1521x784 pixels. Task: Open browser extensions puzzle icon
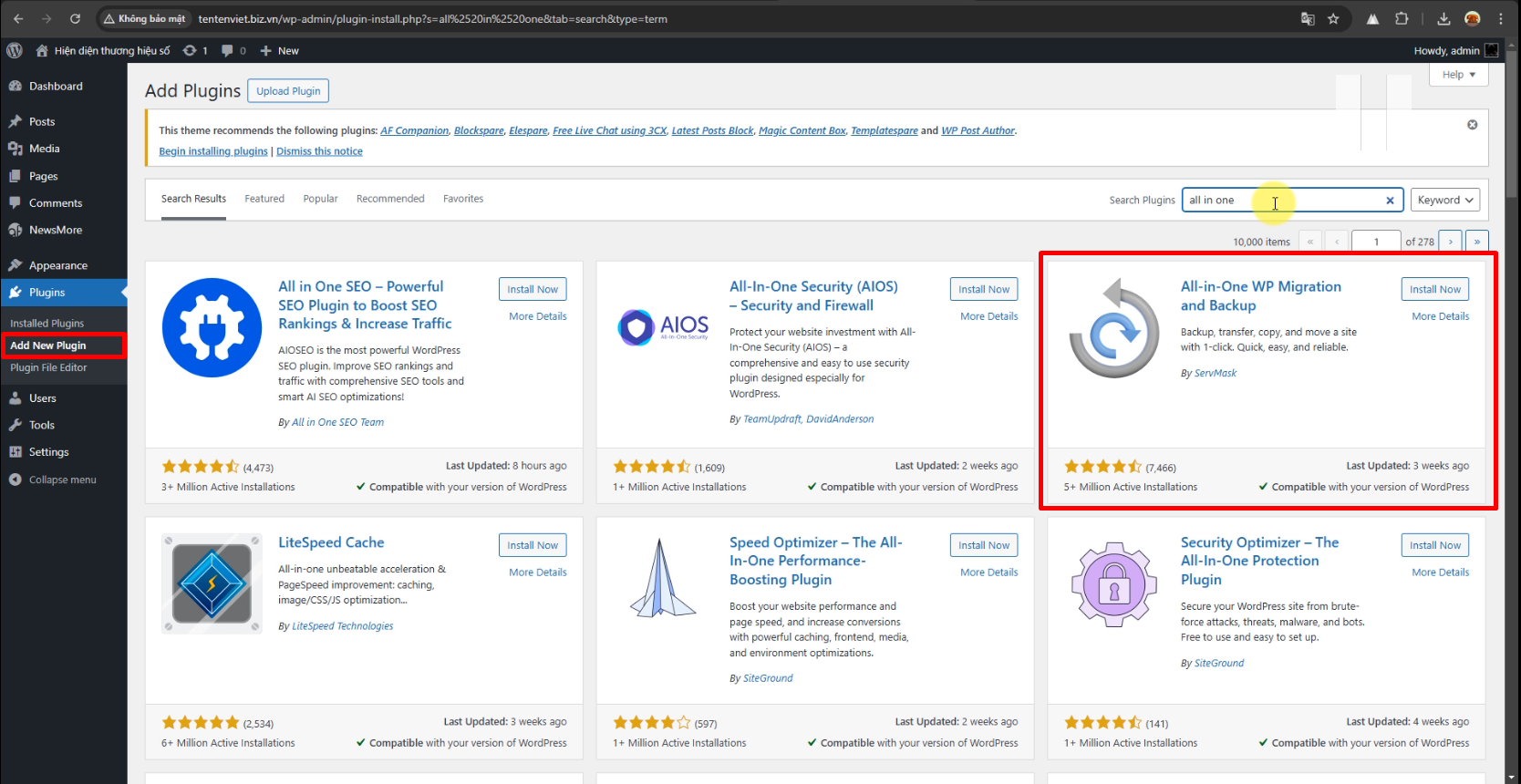tap(1402, 18)
